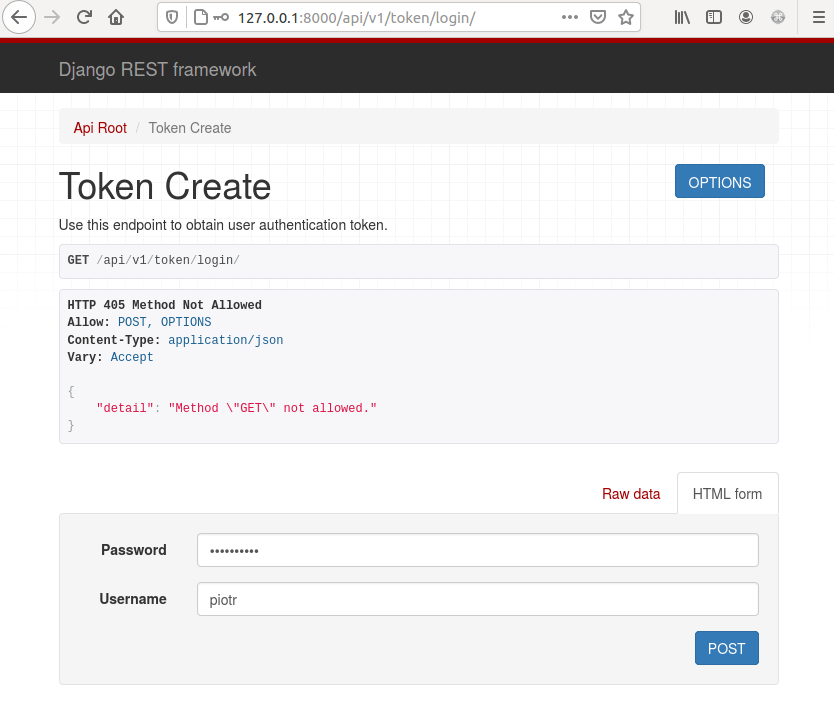Open site information via the key icon
Viewport: 834px width, 717px height.
(x=209, y=17)
